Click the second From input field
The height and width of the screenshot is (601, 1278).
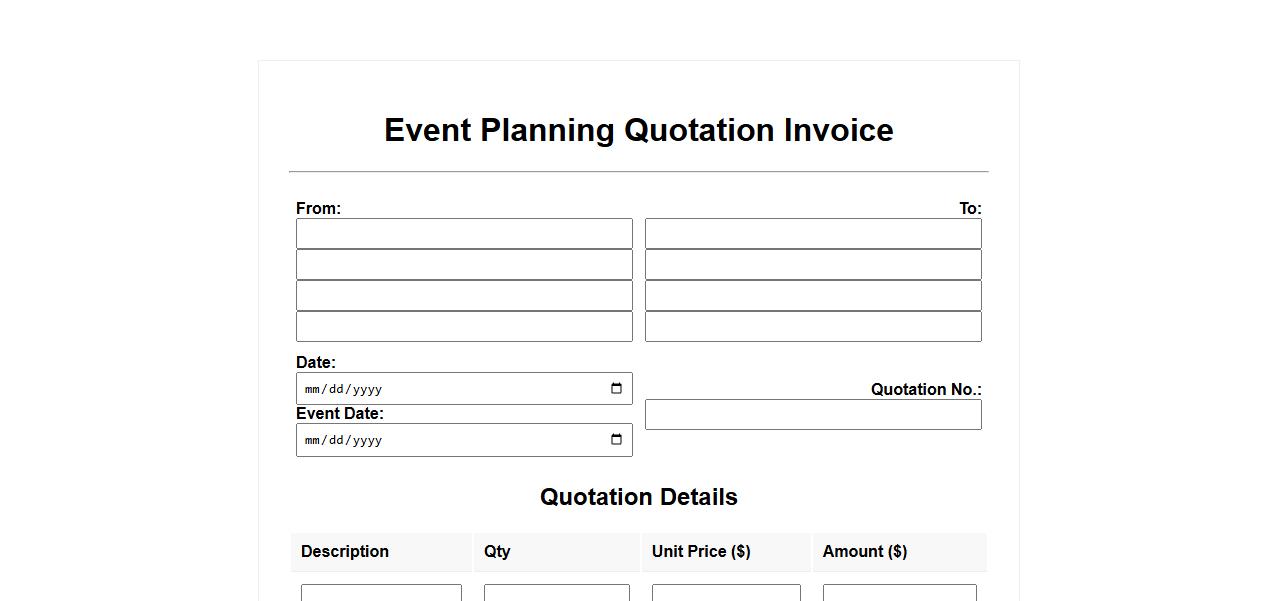pos(464,265)
